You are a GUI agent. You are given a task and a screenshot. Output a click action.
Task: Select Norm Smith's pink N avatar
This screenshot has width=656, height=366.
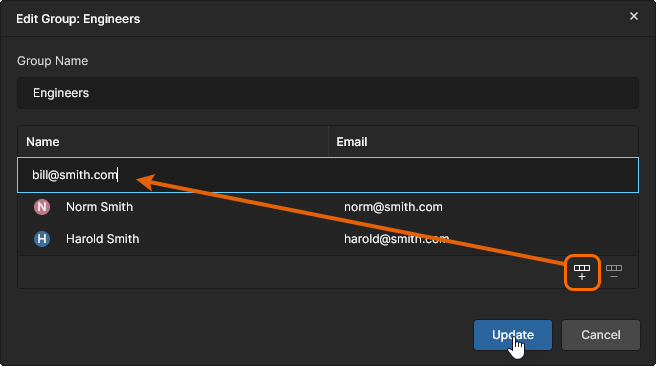[x=42, y=207]
